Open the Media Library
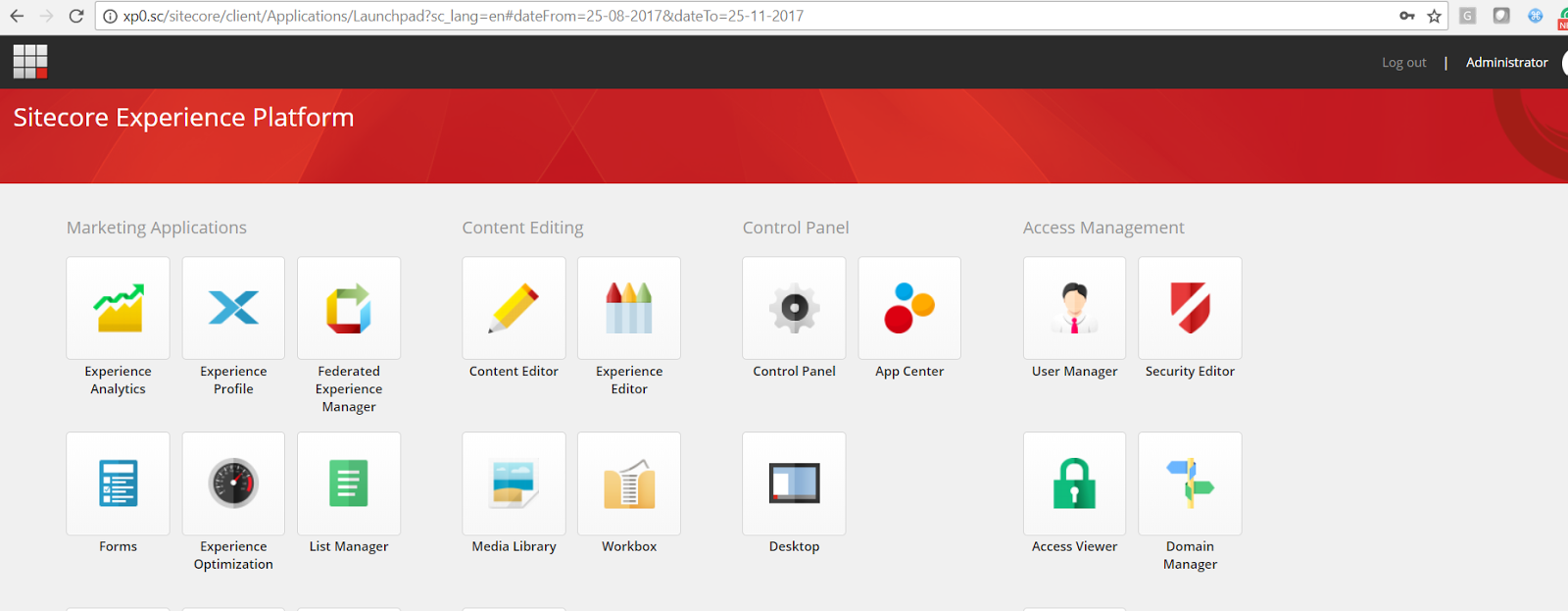Image resolution: width=1568 pixels, height=611 pixels. point(514,484)
